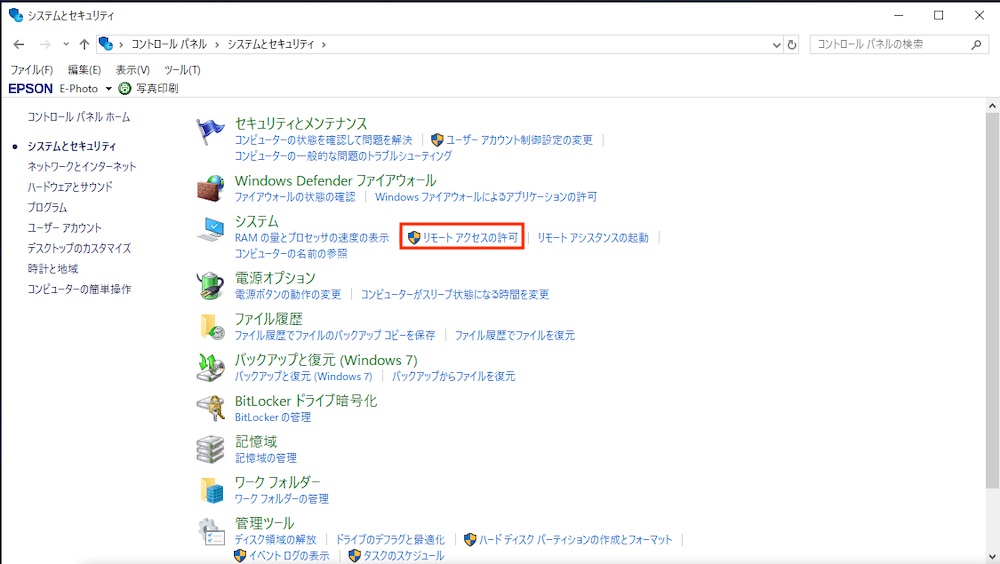This screenshot has height=564, width=1000.
Task: Go to コントロール パネル ホーム
Action: point(78,117)
